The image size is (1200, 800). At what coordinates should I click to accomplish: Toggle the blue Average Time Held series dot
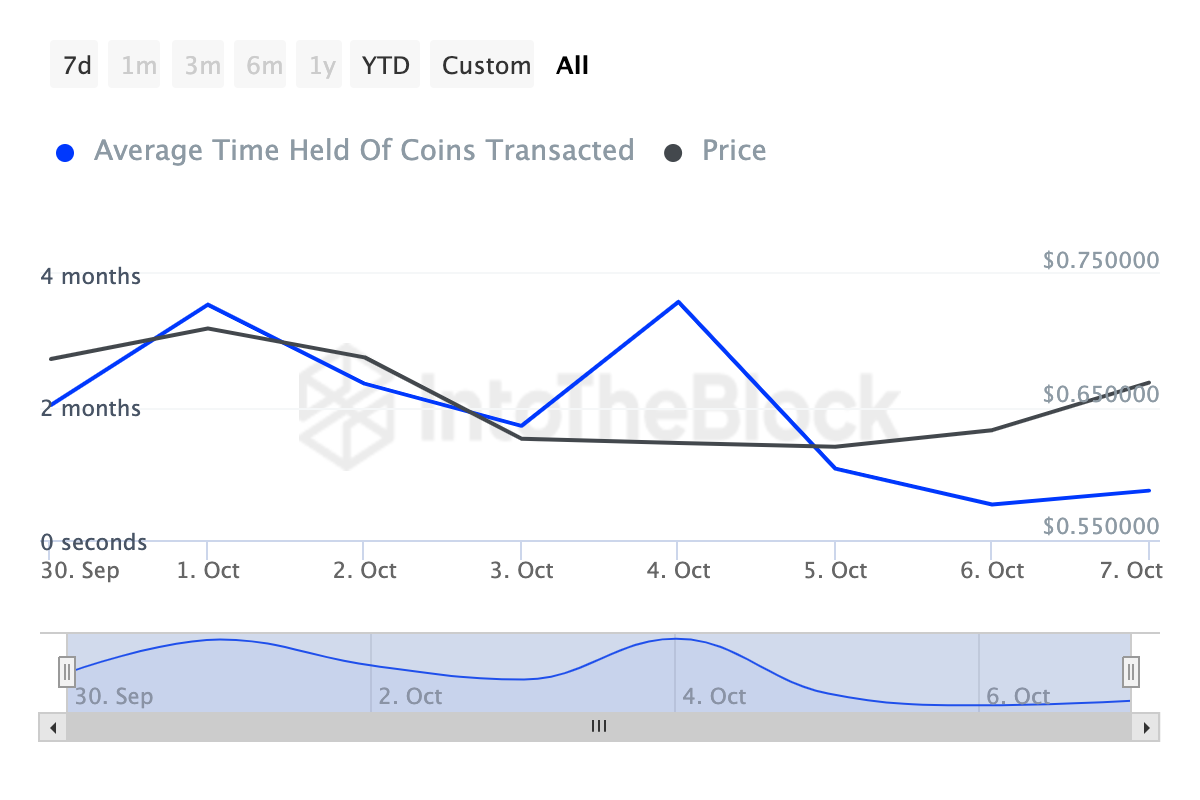tap(66, 153)
